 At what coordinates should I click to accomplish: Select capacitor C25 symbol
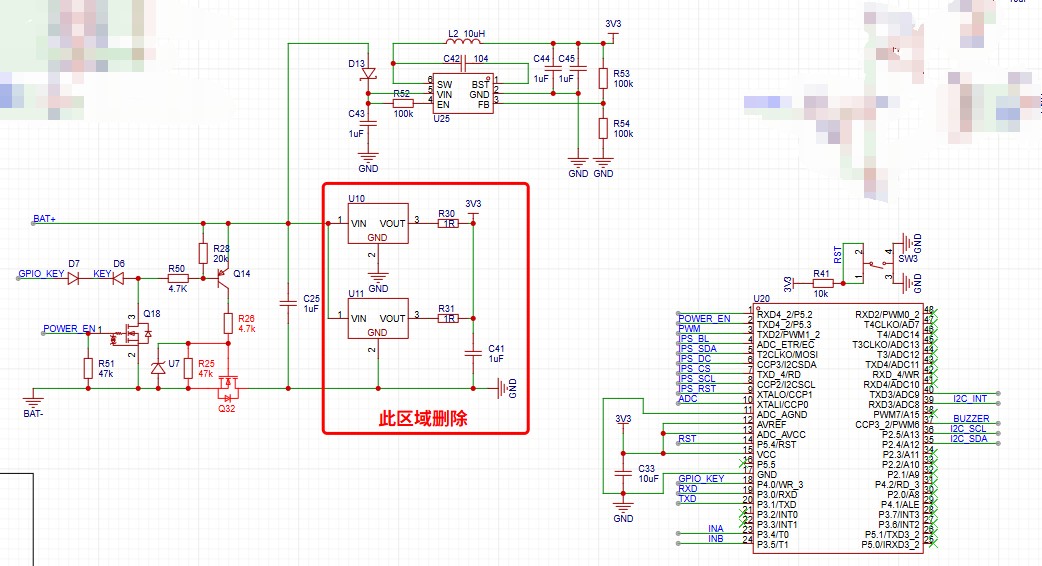tap(288, 303)
